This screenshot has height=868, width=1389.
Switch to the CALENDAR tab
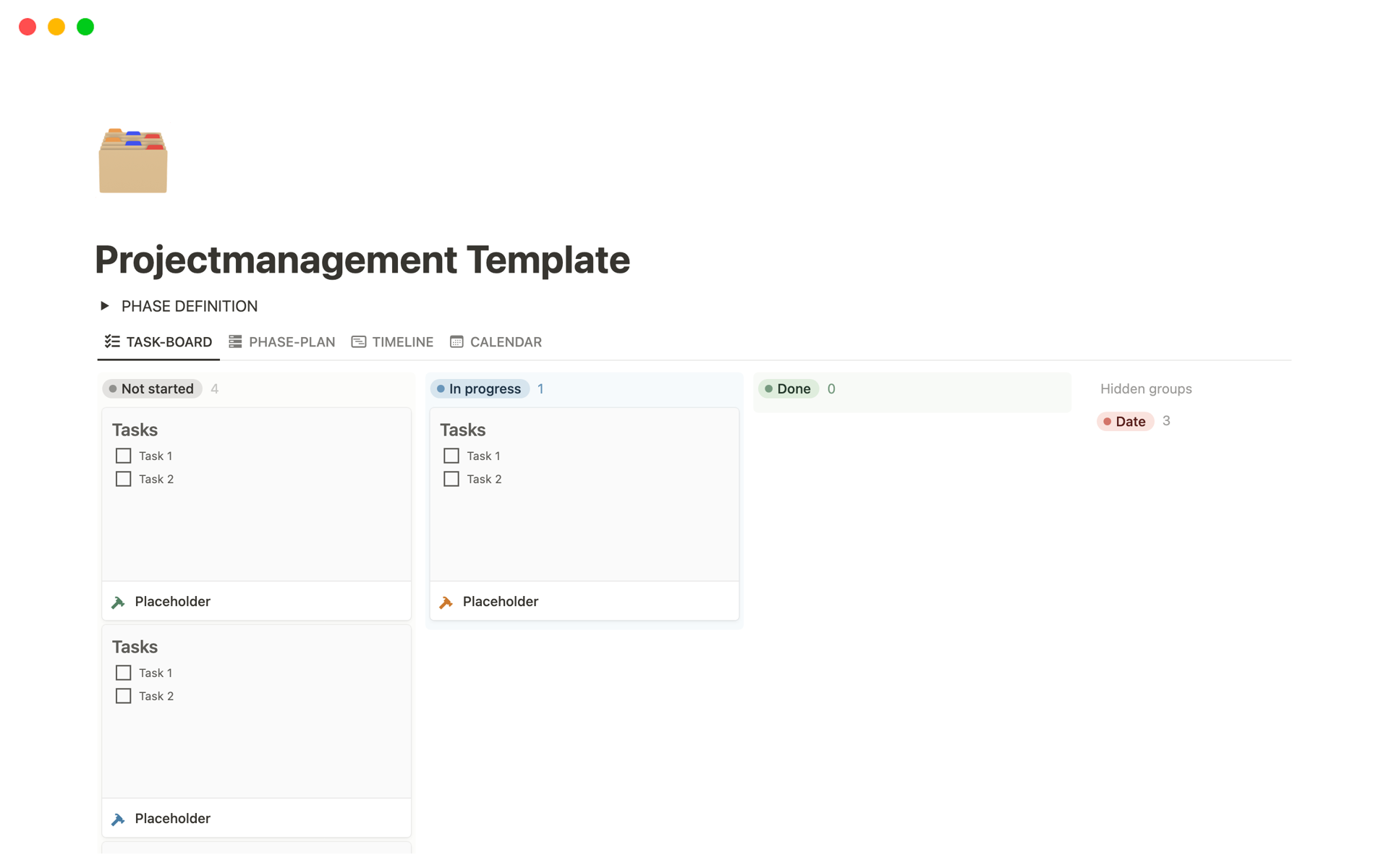click(x=505, y=342)
